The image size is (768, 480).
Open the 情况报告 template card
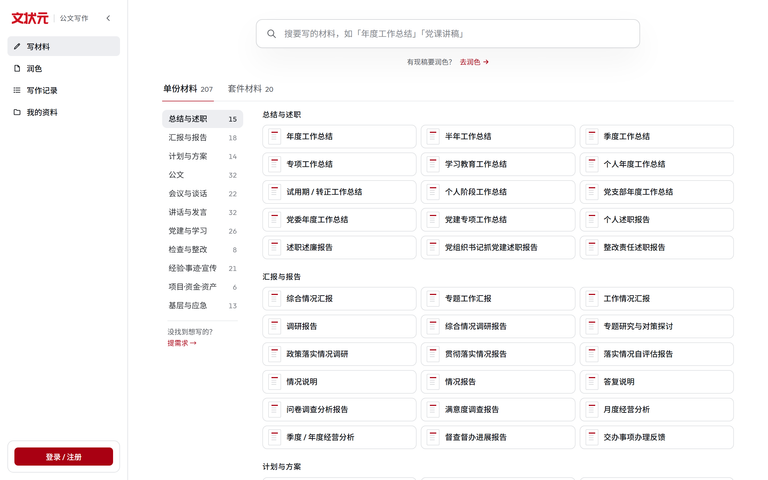[x=498, y=382]
